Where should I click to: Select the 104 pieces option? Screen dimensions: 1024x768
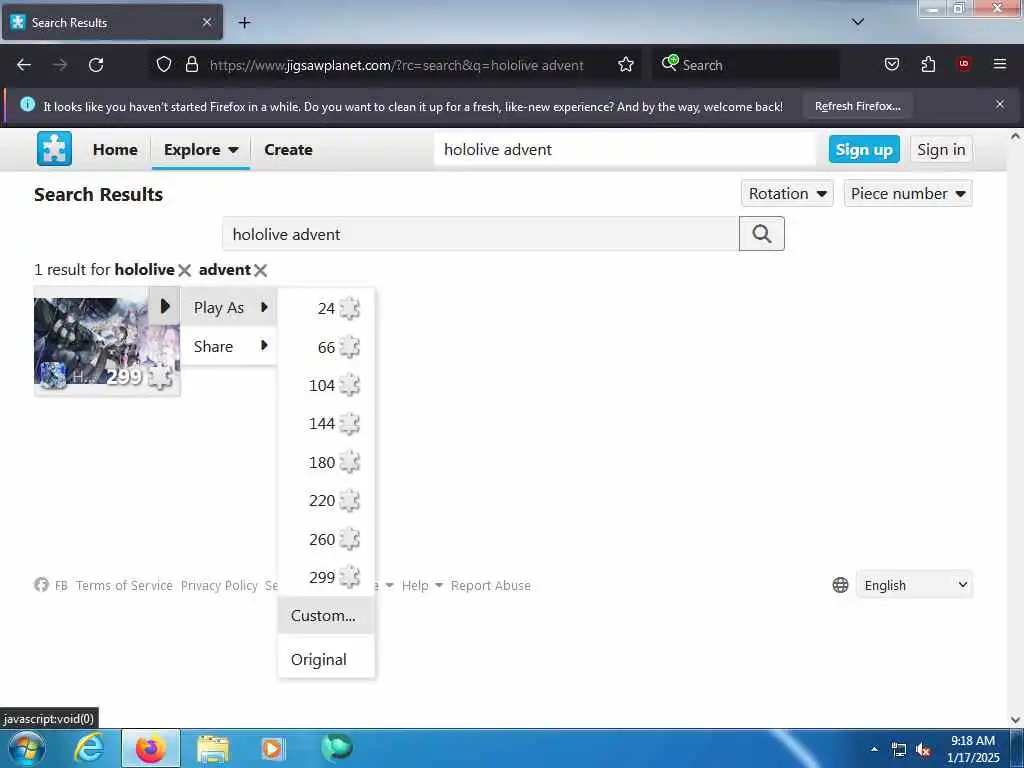click(327, 385)
